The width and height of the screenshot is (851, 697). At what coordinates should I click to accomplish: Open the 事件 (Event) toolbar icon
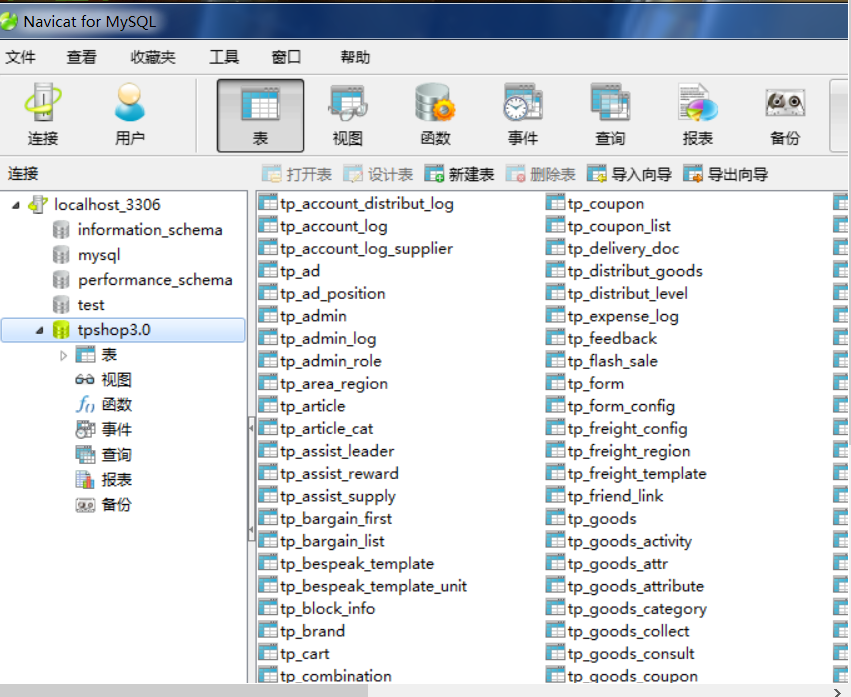523,115
